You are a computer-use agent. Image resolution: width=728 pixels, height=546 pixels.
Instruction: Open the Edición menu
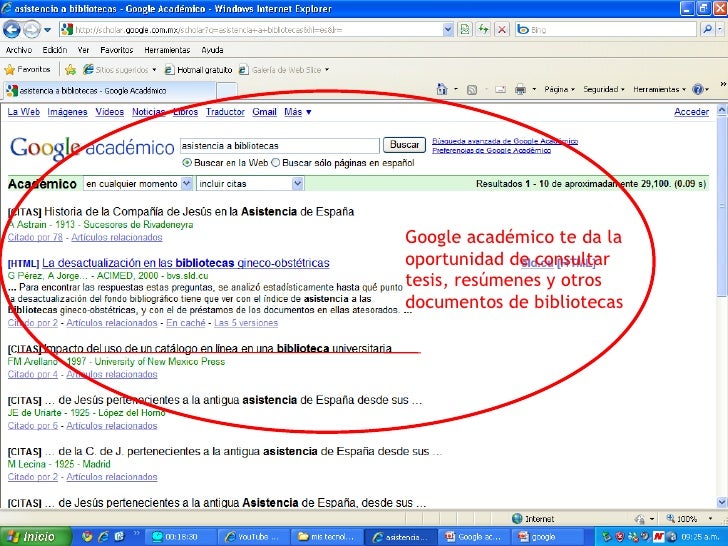coord(55,50)
